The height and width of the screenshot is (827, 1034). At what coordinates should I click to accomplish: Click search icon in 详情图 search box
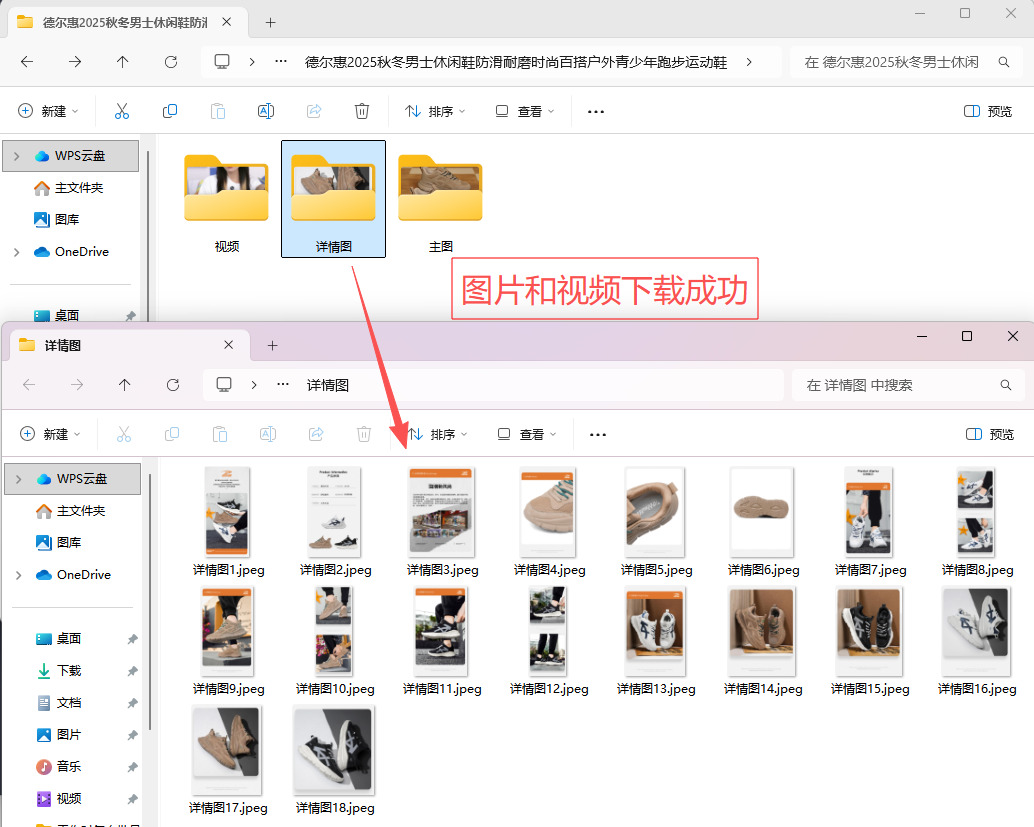tap(1006, 385)
